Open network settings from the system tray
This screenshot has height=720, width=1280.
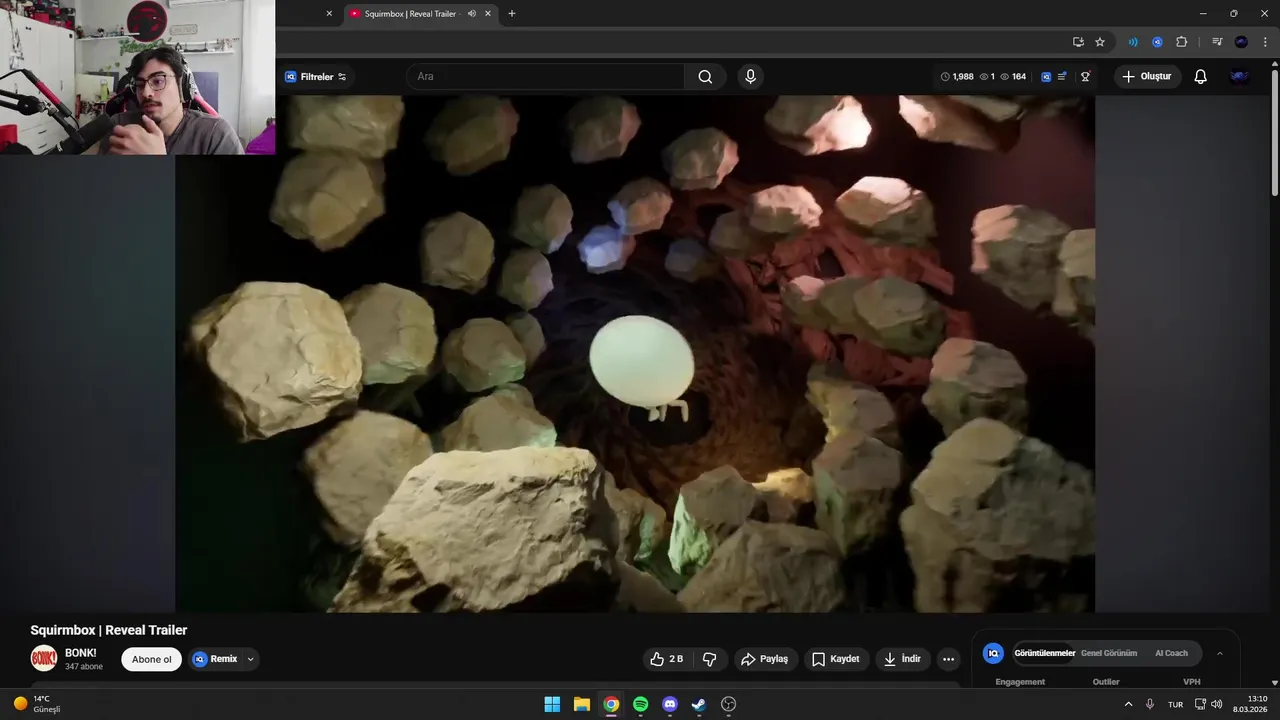click(1201, 704)
